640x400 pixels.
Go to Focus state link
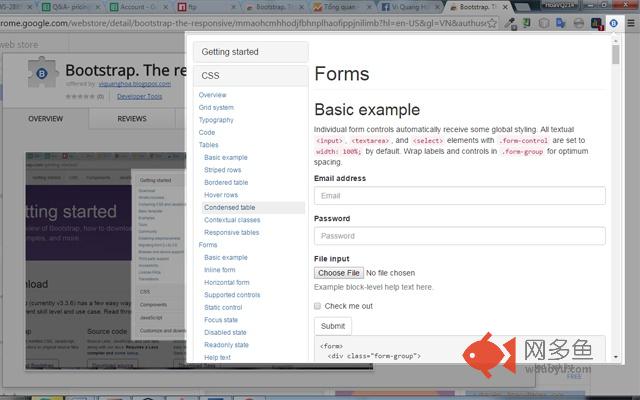pyautogui.click(x=221, y=320)
